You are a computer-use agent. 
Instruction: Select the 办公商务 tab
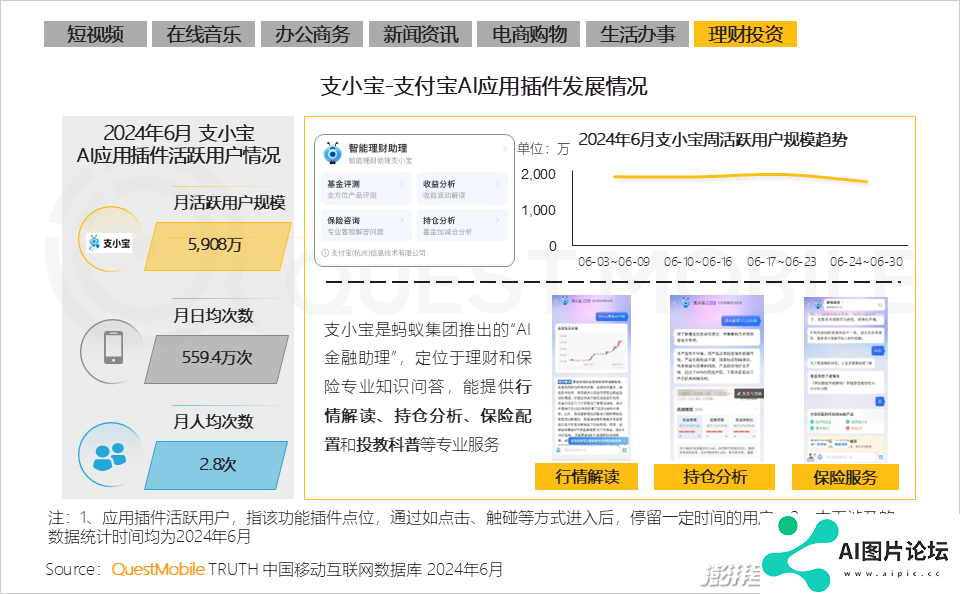click(312, 34)
